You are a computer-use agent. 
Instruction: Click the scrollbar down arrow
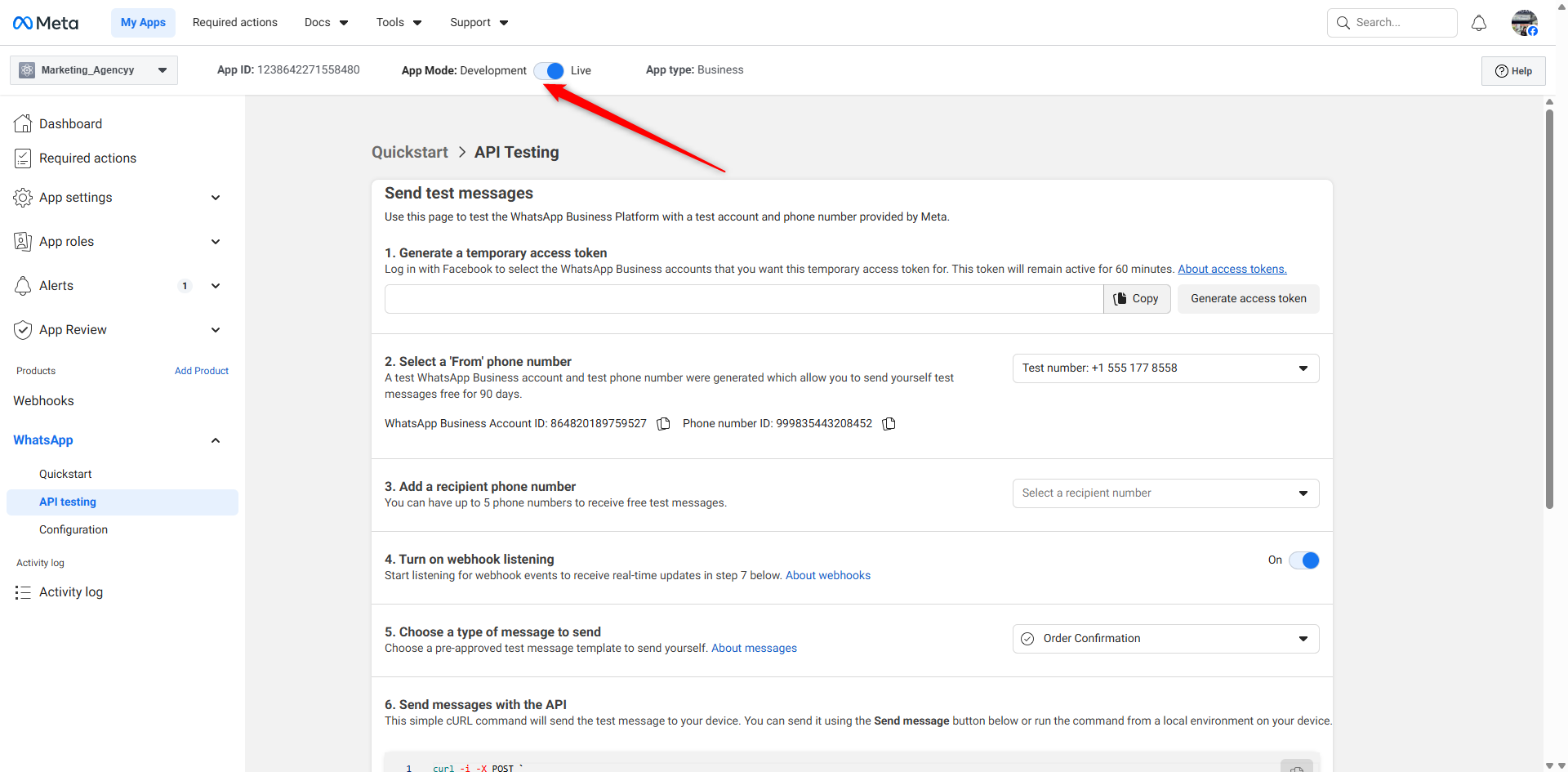tap(1549, 765)
